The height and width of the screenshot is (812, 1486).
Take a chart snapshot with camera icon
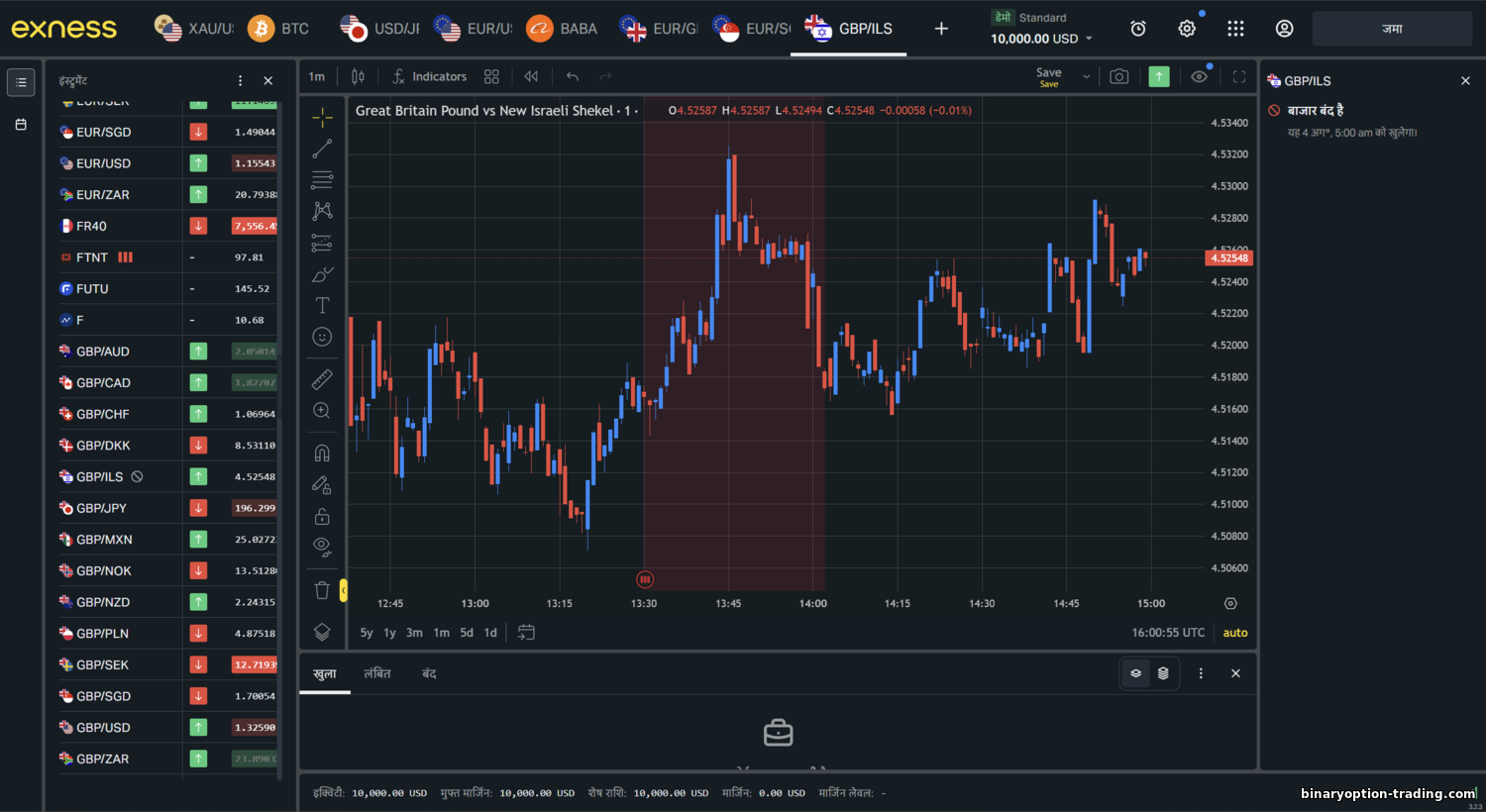click(x=1118, y=76)
